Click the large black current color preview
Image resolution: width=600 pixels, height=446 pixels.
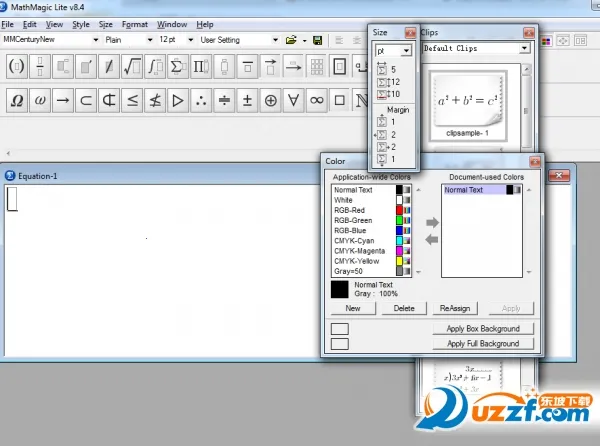[340, 290]
